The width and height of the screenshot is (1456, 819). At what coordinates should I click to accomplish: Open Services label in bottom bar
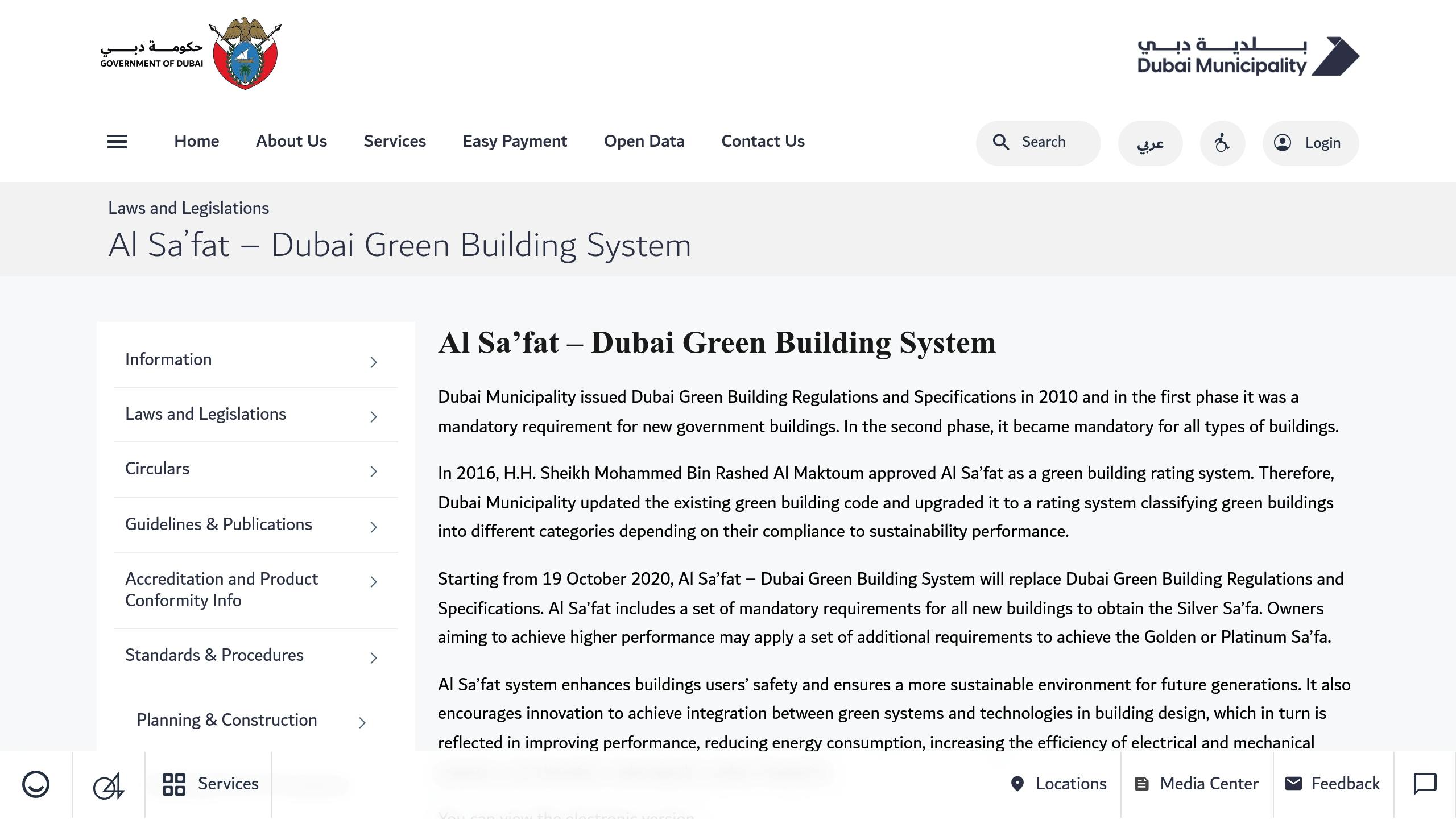pyautogui.click(x=228, y=784)
